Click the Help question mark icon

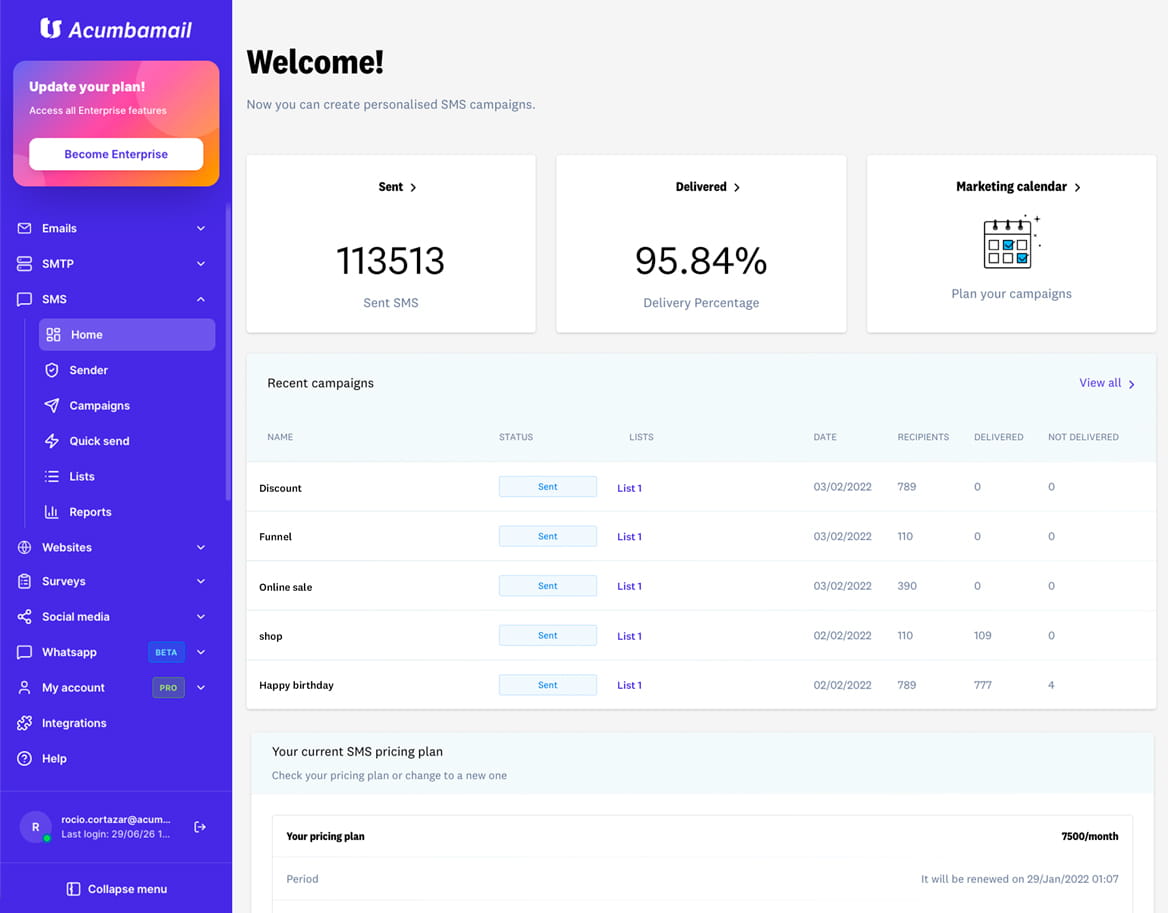pos(25,759)
